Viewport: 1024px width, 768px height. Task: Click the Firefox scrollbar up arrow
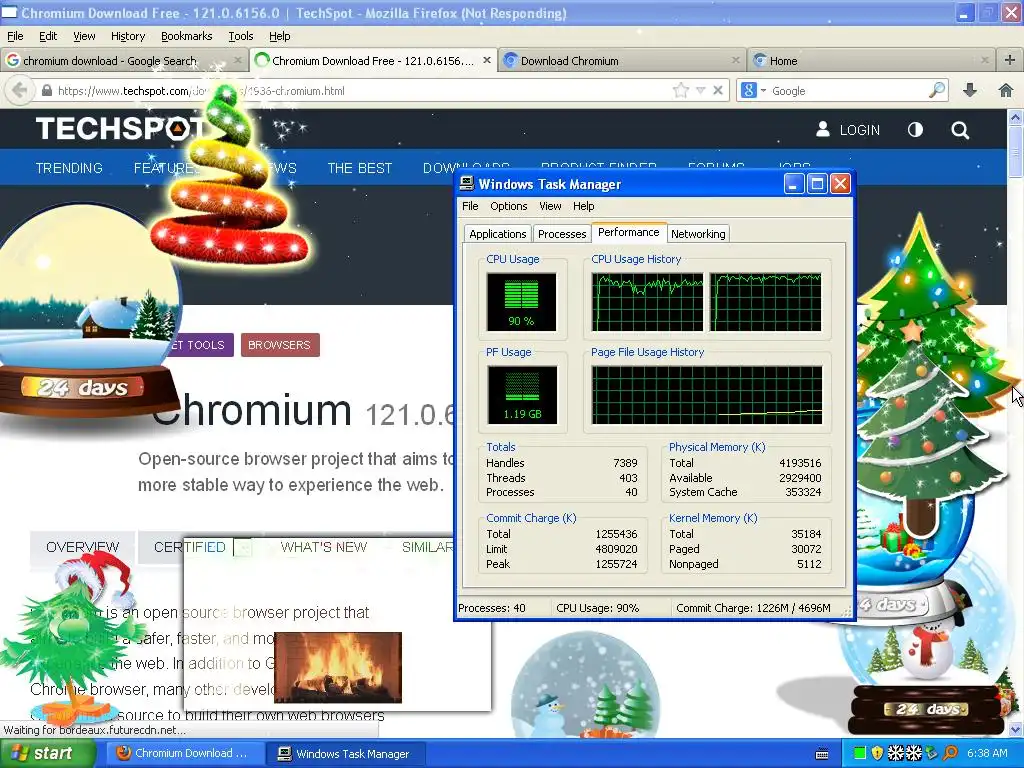click(x=1015, y=118)
